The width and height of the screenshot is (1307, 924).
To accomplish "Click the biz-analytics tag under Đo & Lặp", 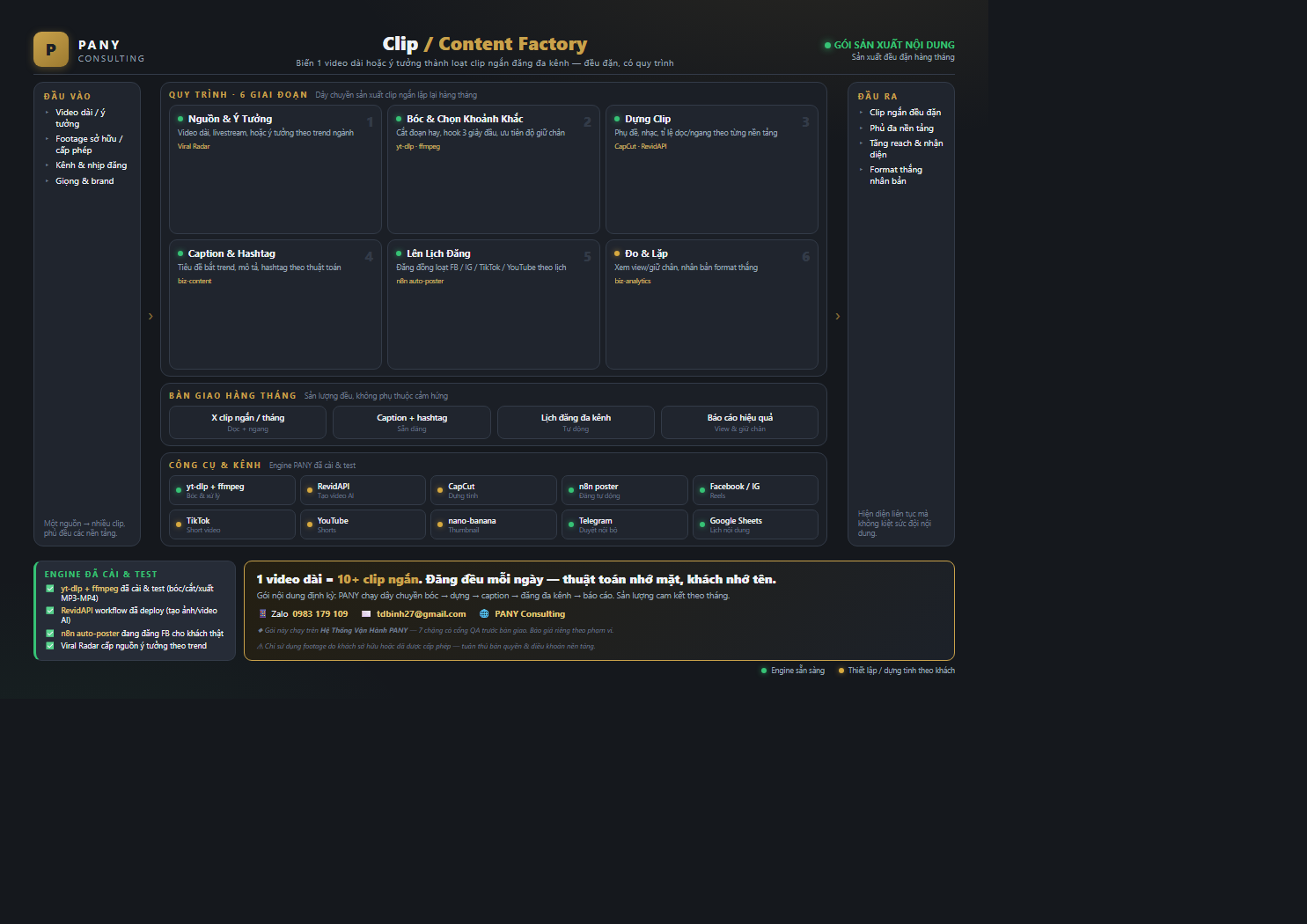I will click(633, 282).
